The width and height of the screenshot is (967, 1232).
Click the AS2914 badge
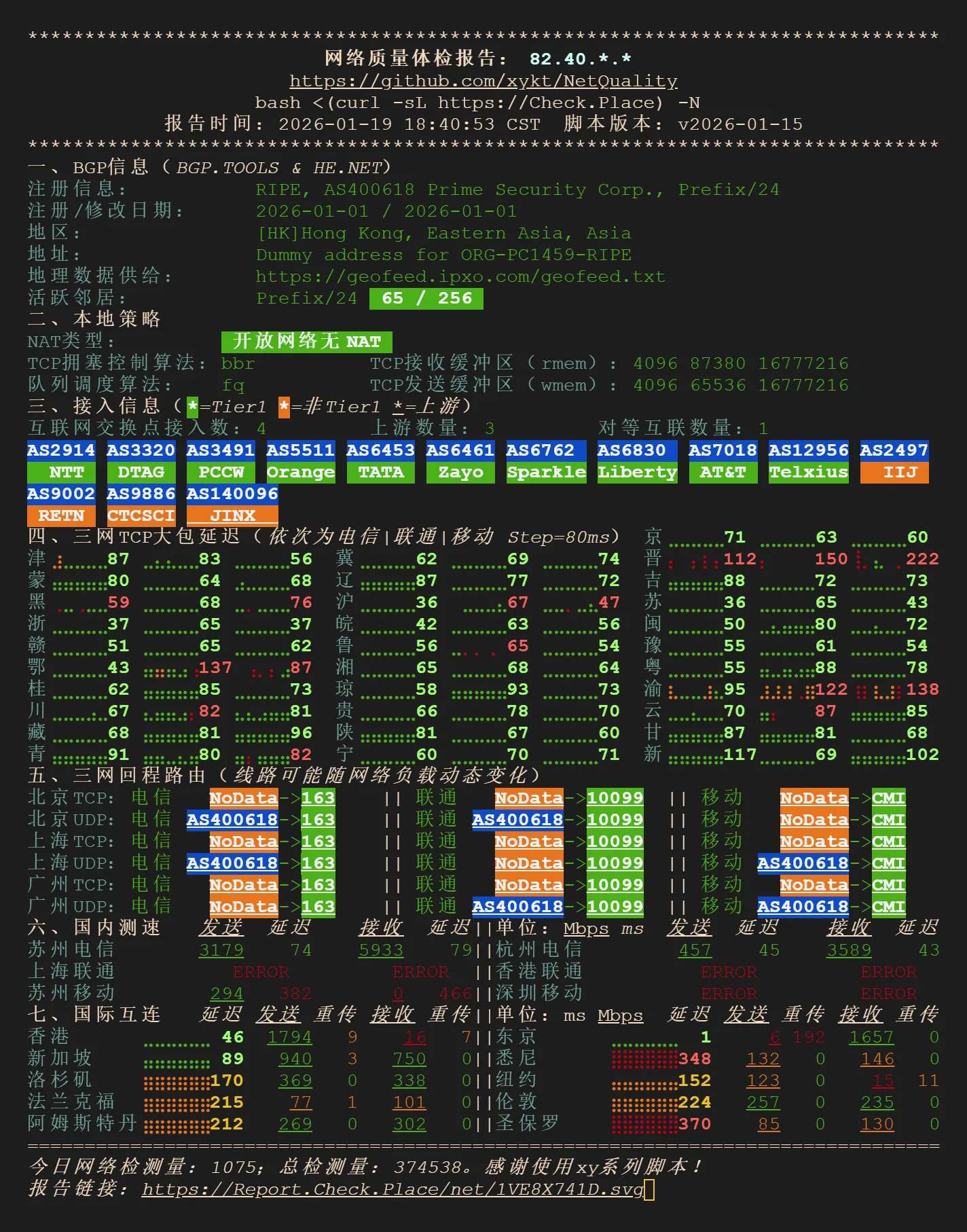point(61,450)
